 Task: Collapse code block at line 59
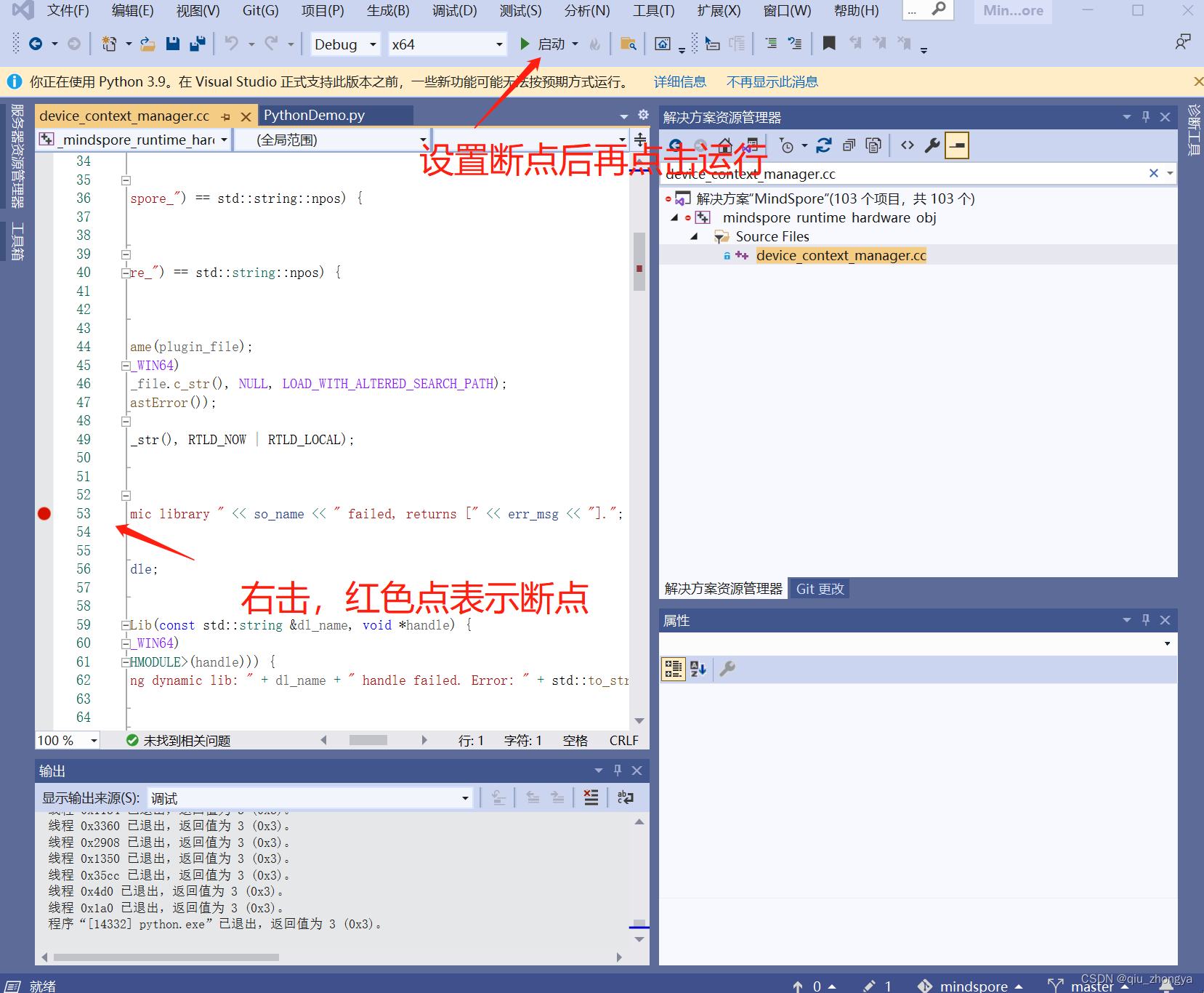click(126, 625)
